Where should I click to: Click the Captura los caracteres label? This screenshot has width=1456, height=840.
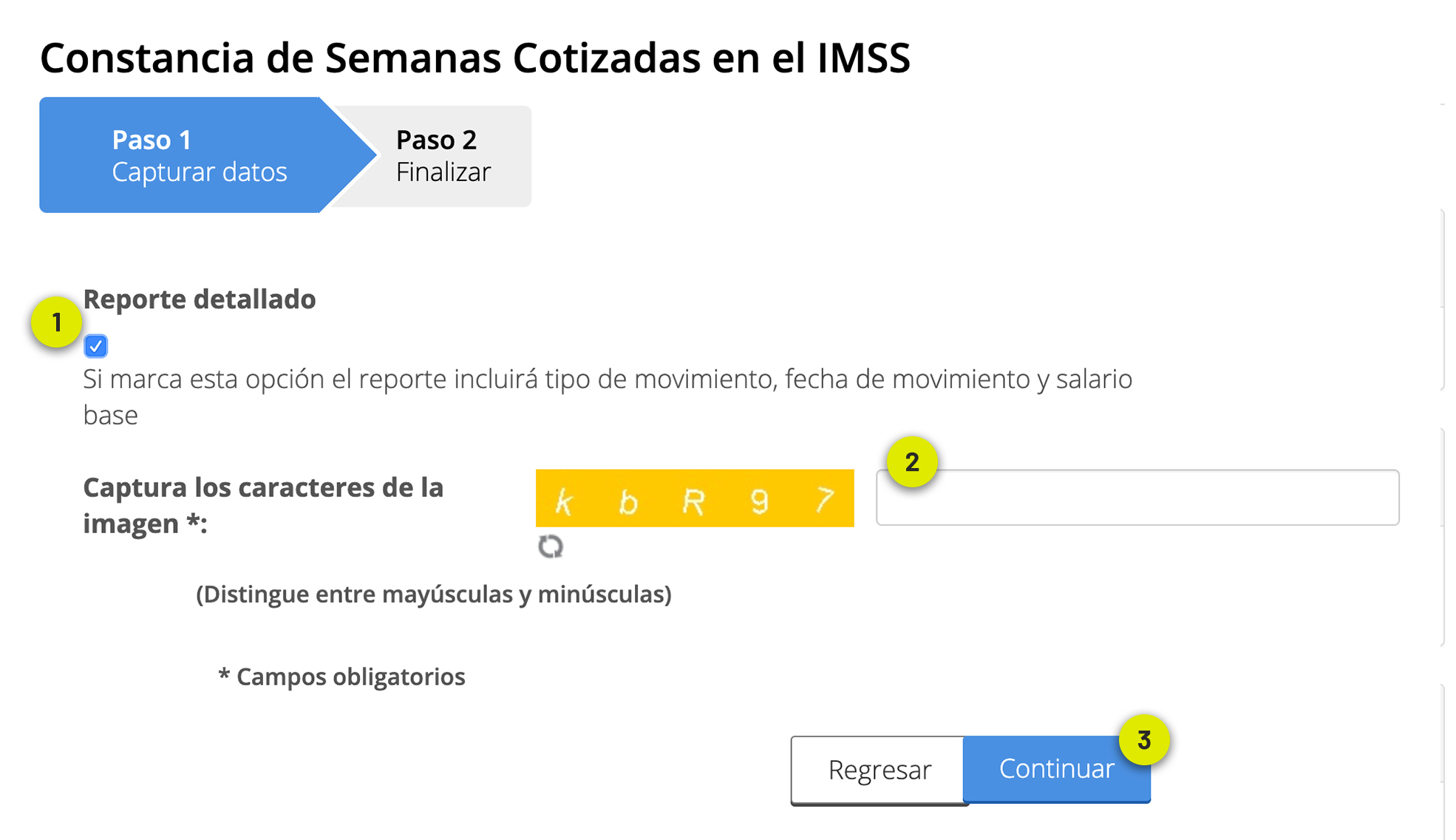(263, 505)
